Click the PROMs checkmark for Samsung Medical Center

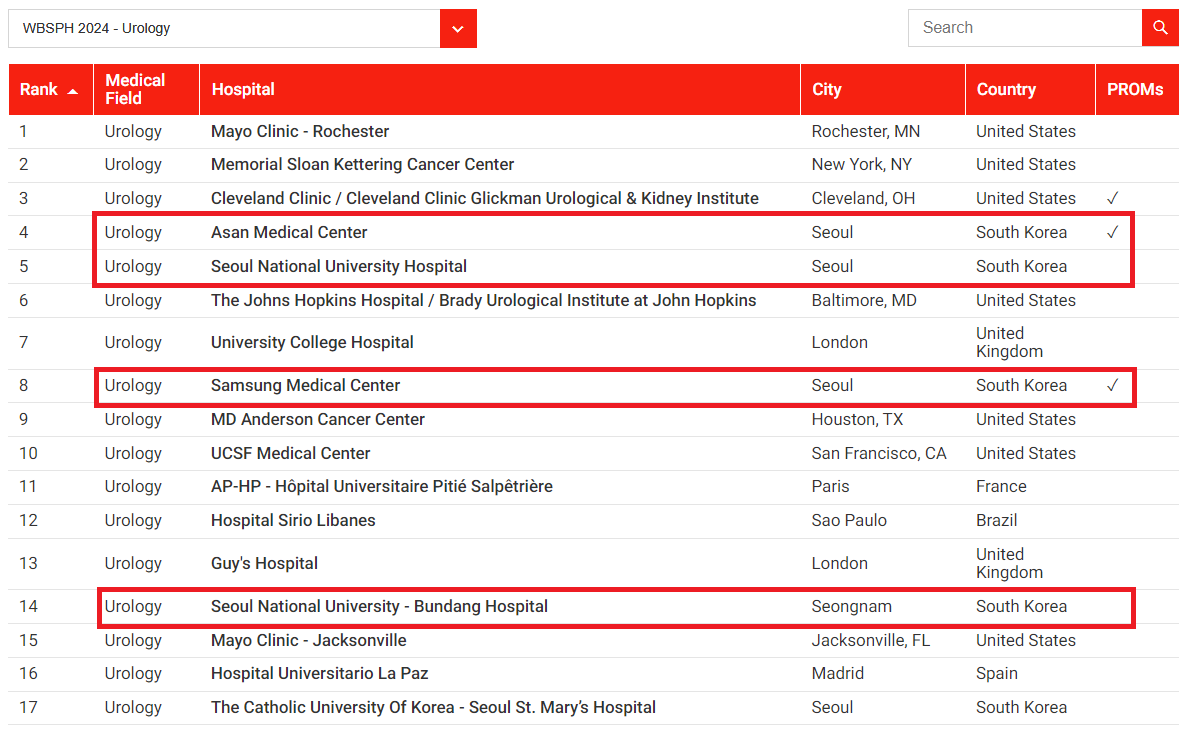pos(1112,385)
